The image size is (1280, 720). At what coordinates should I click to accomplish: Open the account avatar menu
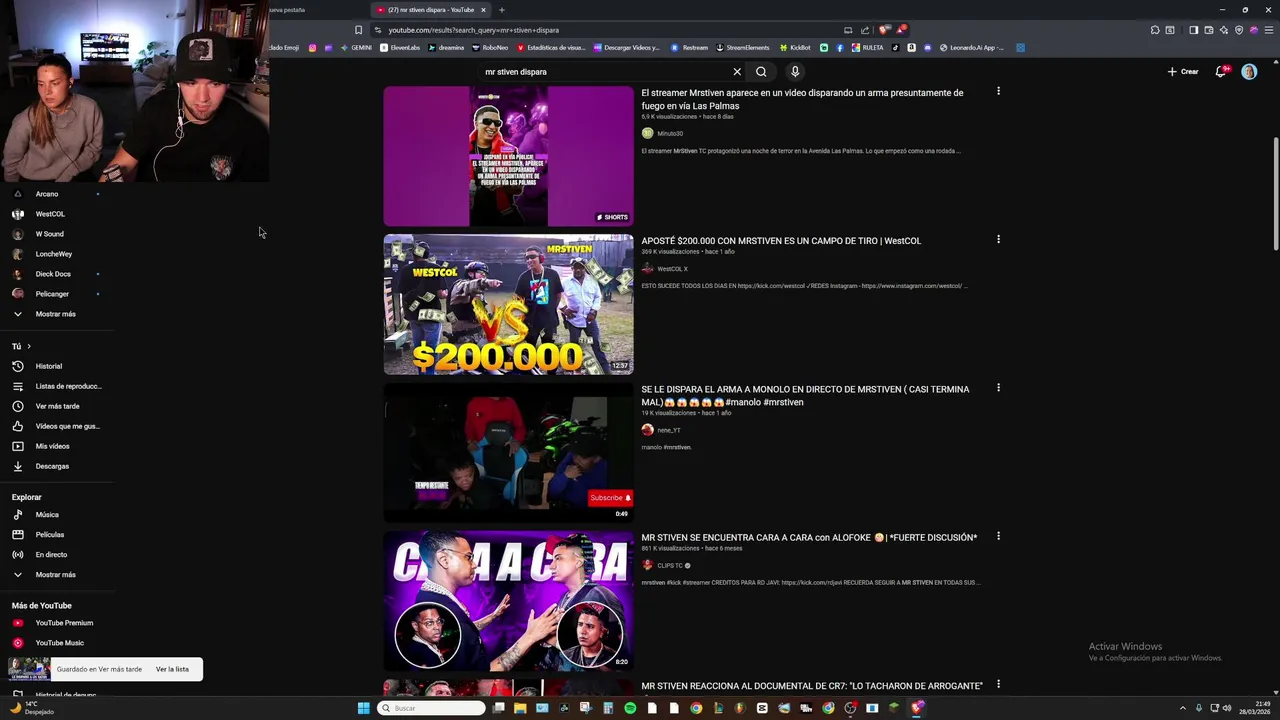tap(1249, 72)
